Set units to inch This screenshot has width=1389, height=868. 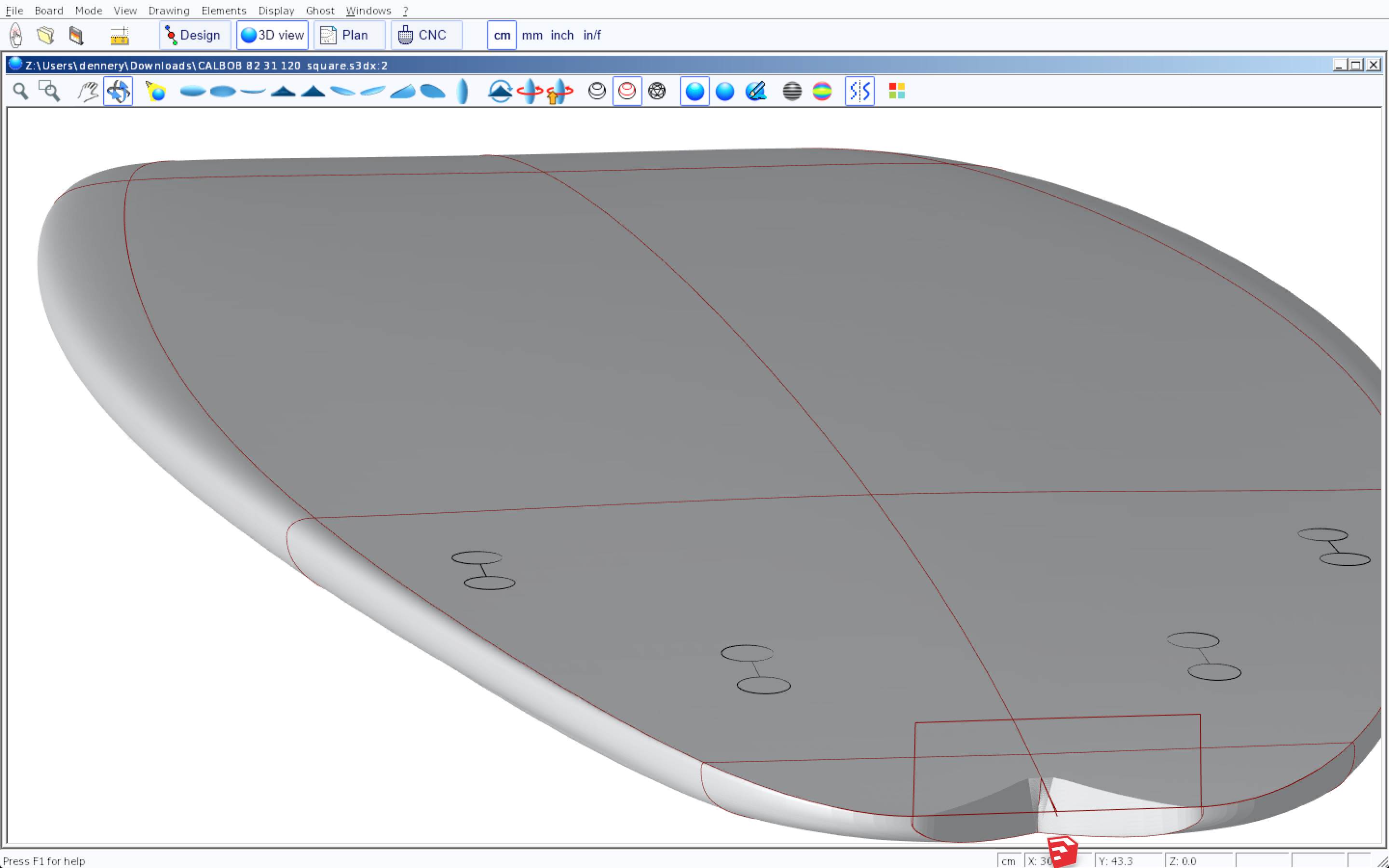coord(562,35)
